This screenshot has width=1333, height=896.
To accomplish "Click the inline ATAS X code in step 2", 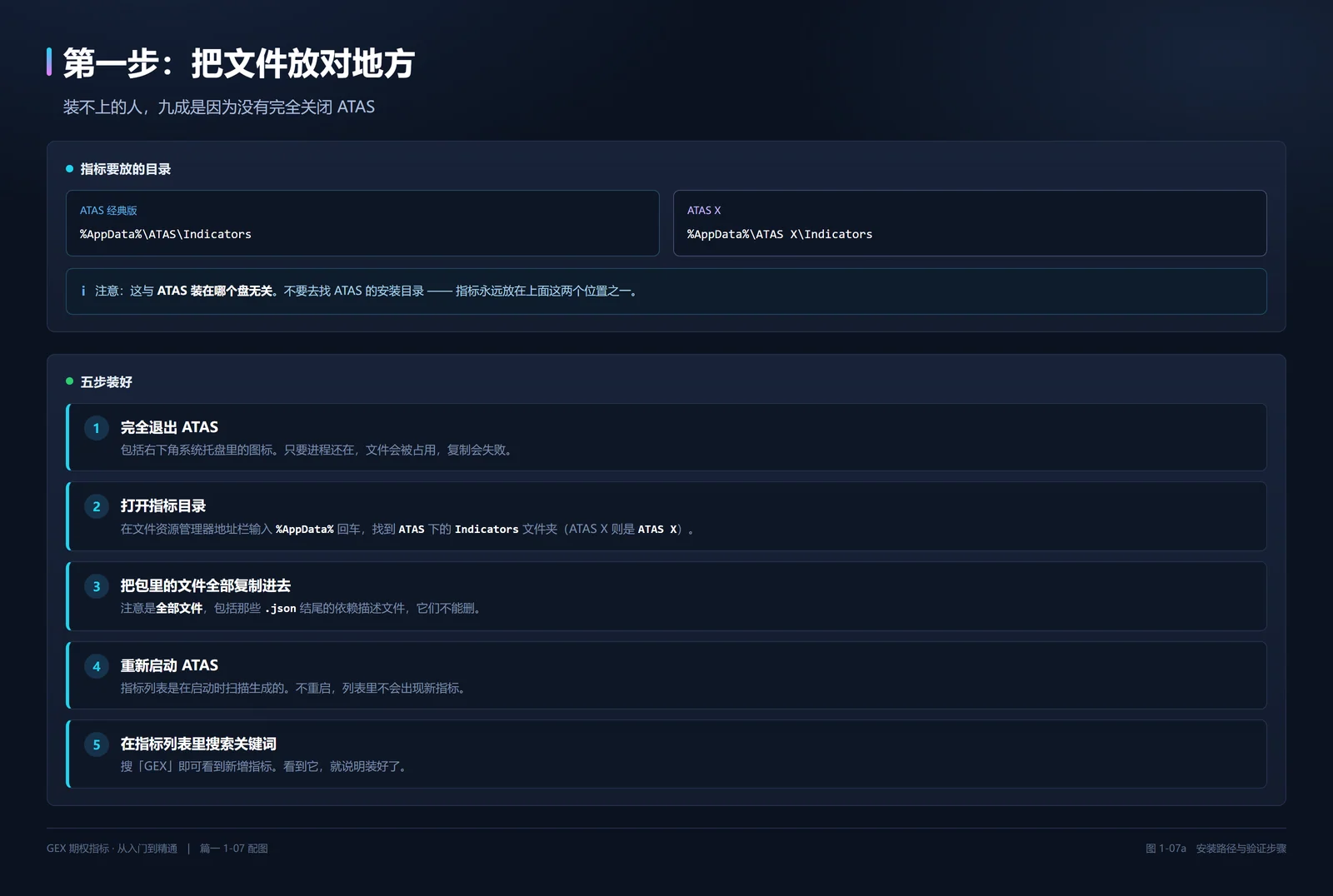I will point(657,530).
